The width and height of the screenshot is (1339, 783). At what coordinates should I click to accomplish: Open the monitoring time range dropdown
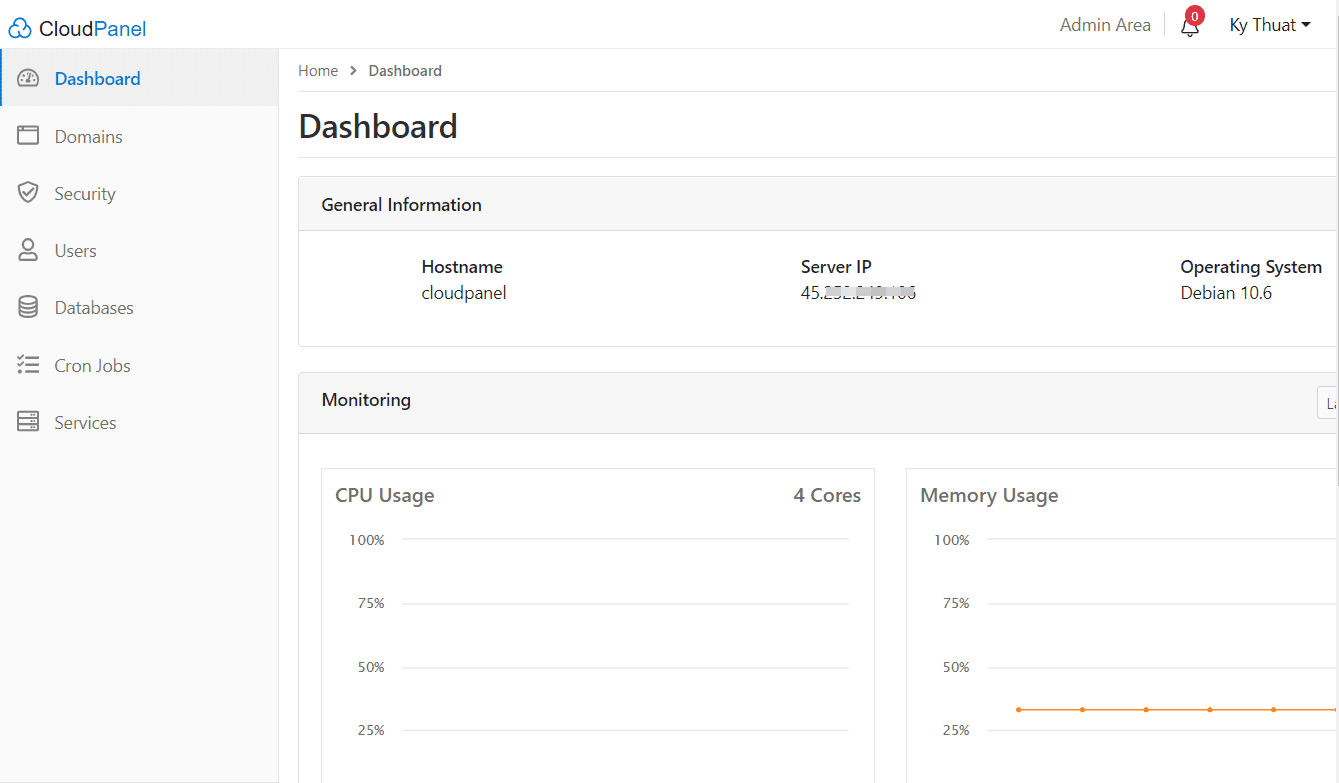(x=1327, y=403)
